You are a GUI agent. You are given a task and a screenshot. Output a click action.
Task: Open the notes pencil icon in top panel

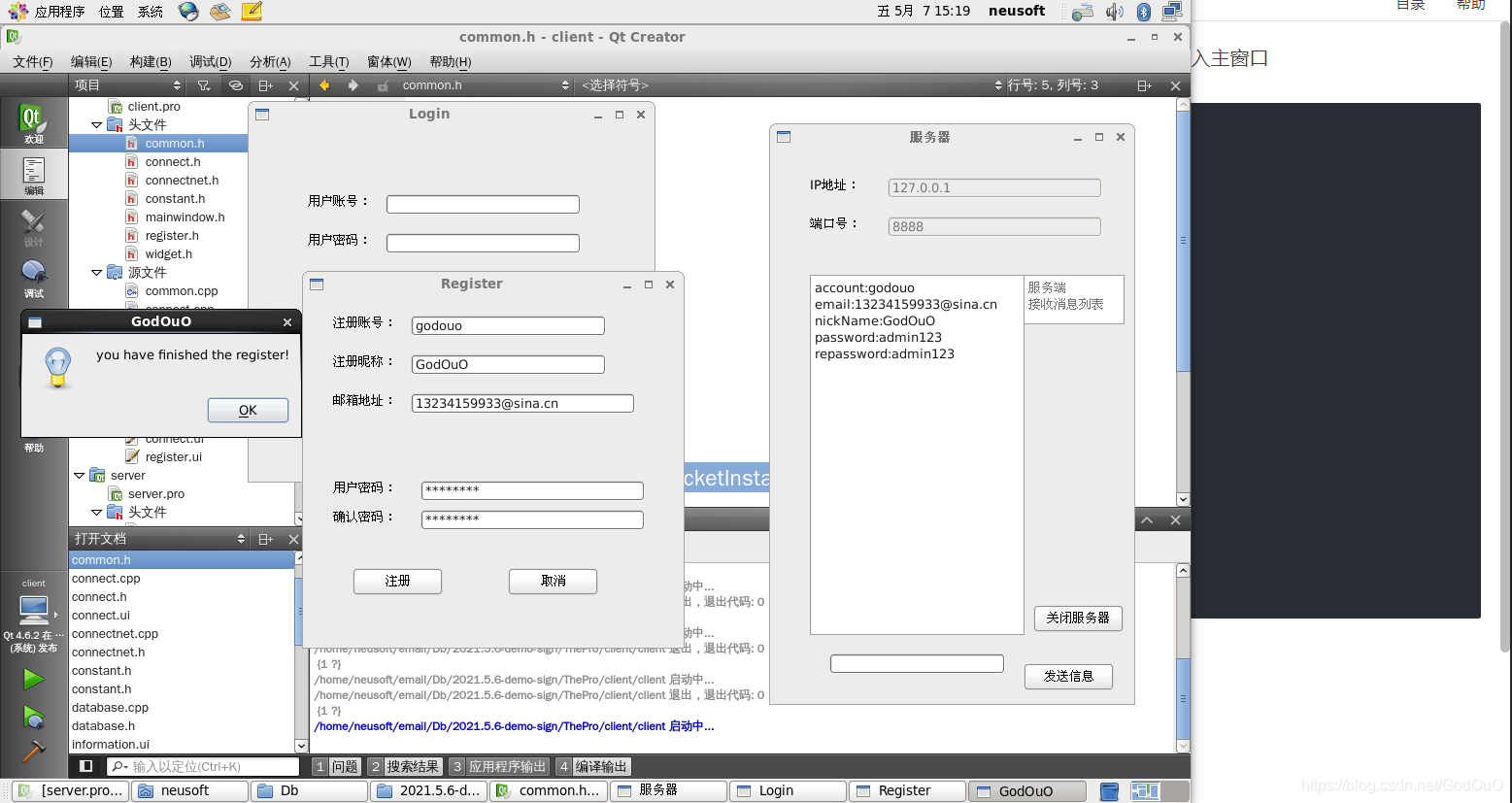(252, 11)
